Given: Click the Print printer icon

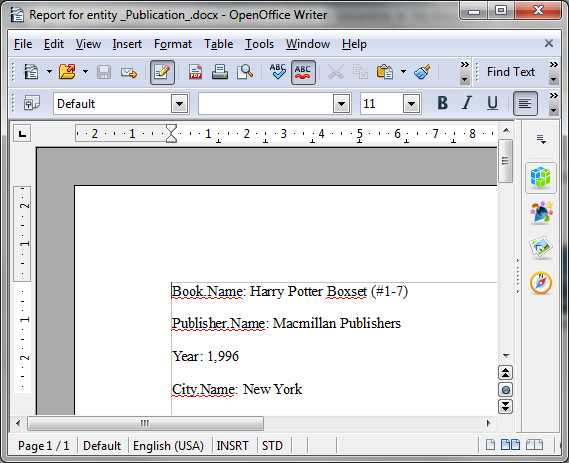Looking at the screenshot, I should point(220,72).
